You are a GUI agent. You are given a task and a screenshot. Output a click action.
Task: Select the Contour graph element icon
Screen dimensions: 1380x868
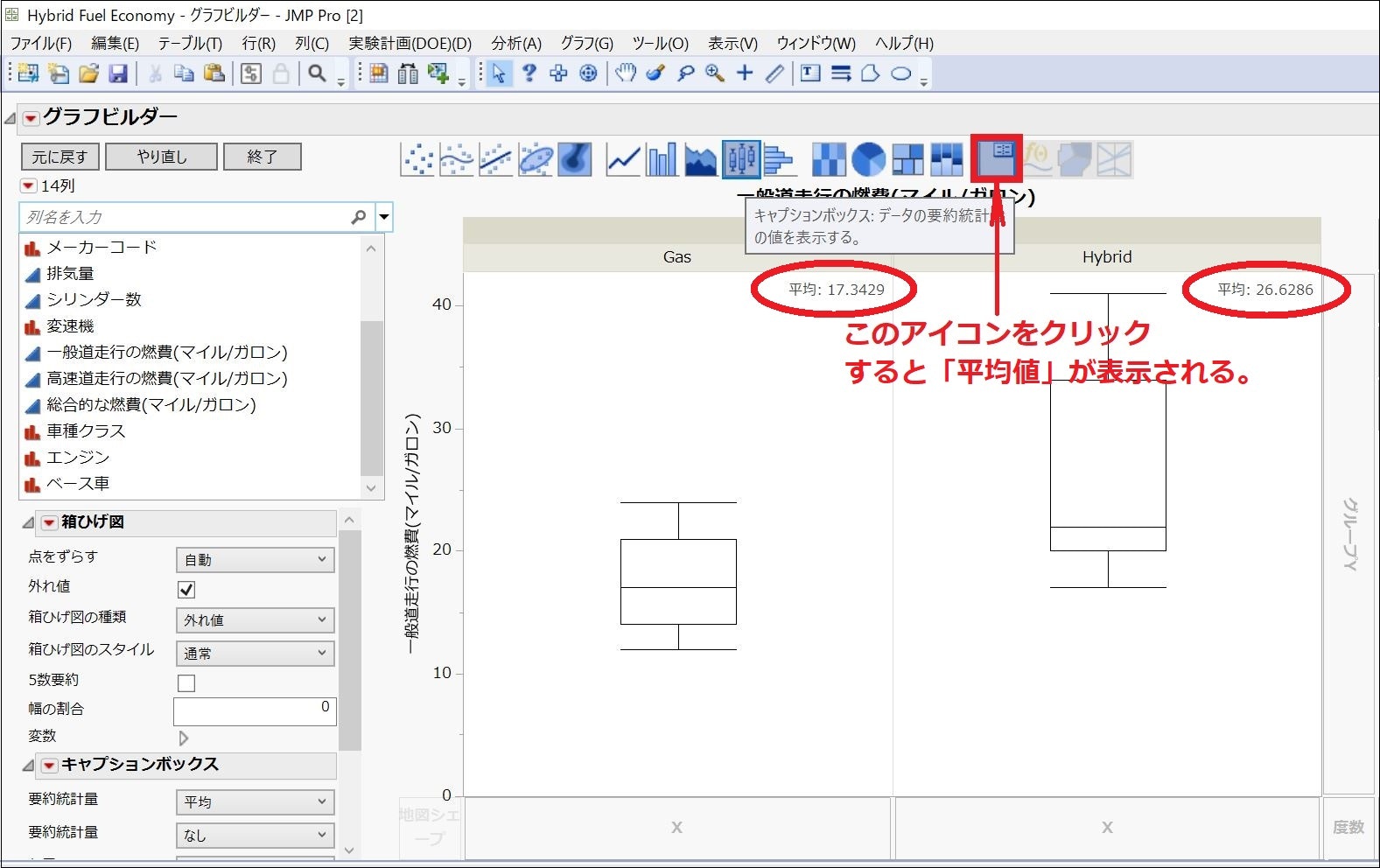point(574,160)
